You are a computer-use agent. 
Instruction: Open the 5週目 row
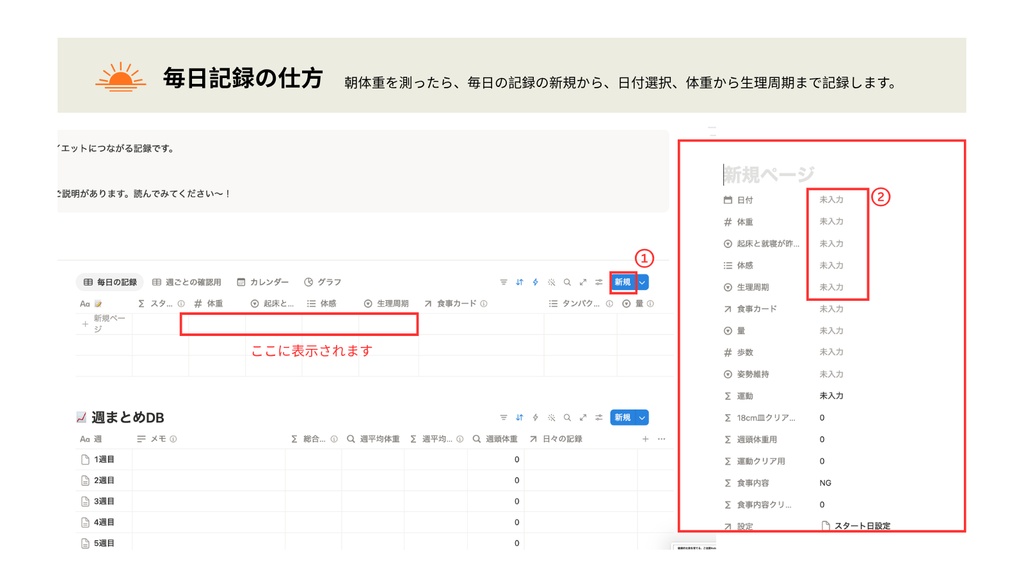(x=104, y=543)
